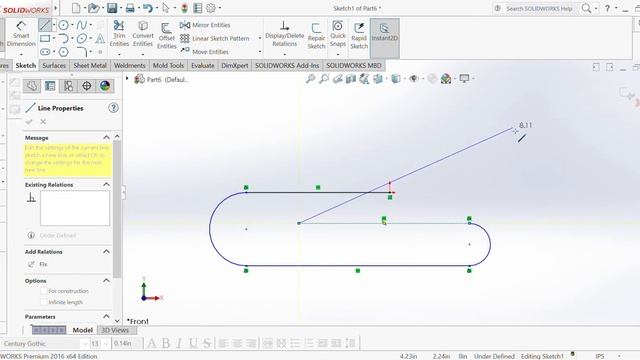
Task: Select the Arc sketch tool
Action: 63,38
